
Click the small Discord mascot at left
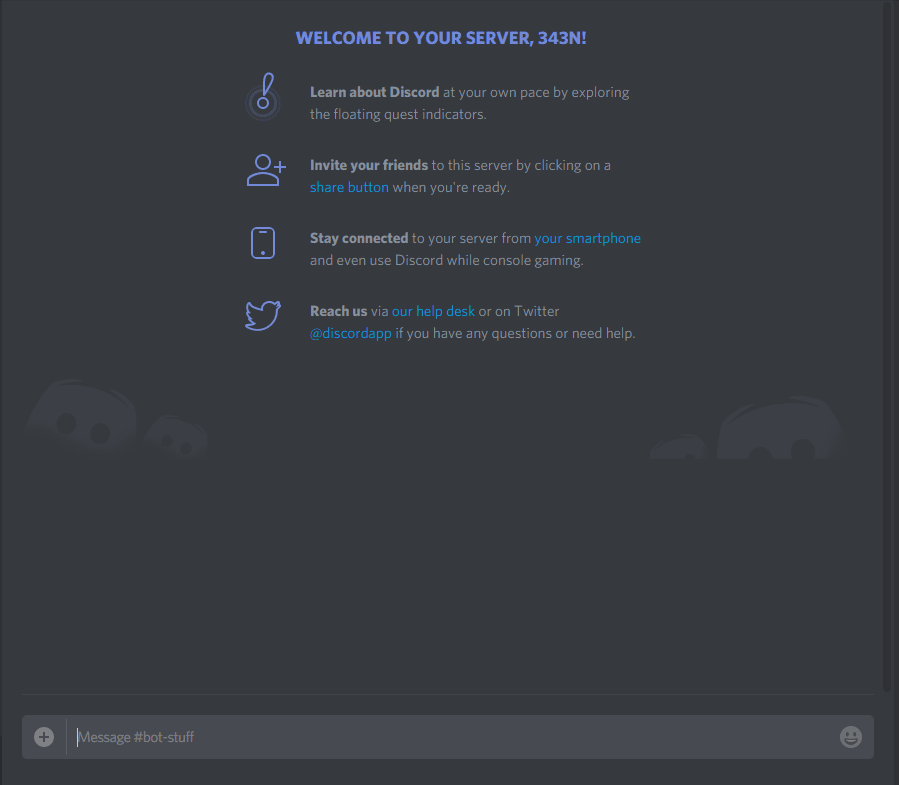[x=177, y=437]
